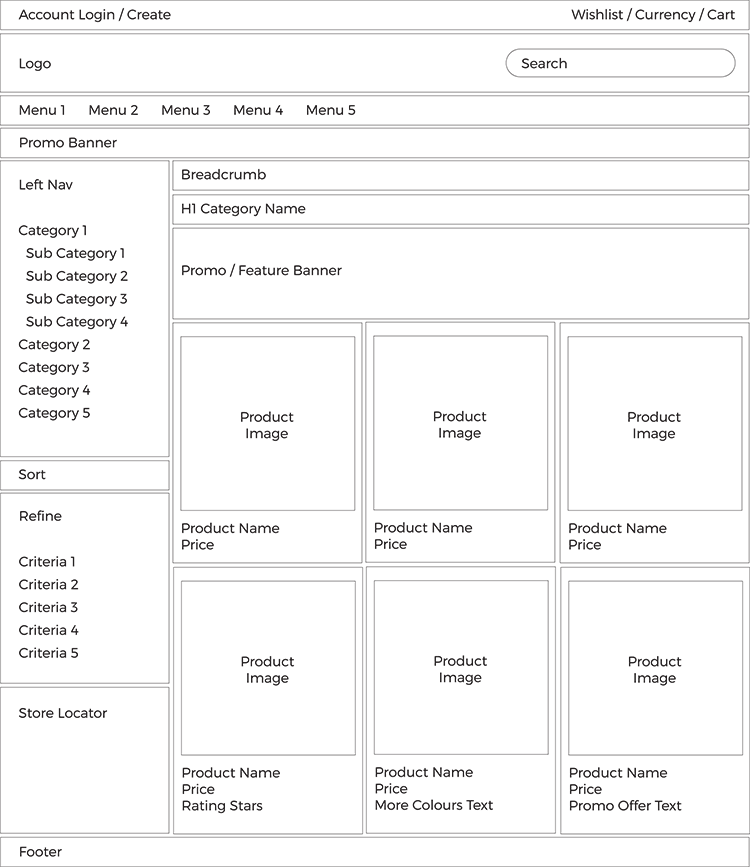
Task: Select Category 4 in left nav
Action: click(54, 390)
